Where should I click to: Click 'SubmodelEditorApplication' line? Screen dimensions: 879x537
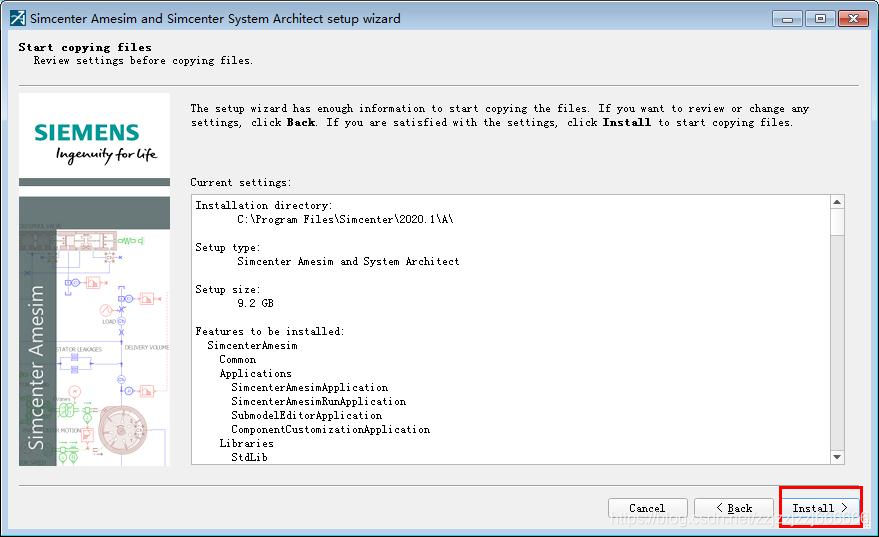(x=307, y=415)
